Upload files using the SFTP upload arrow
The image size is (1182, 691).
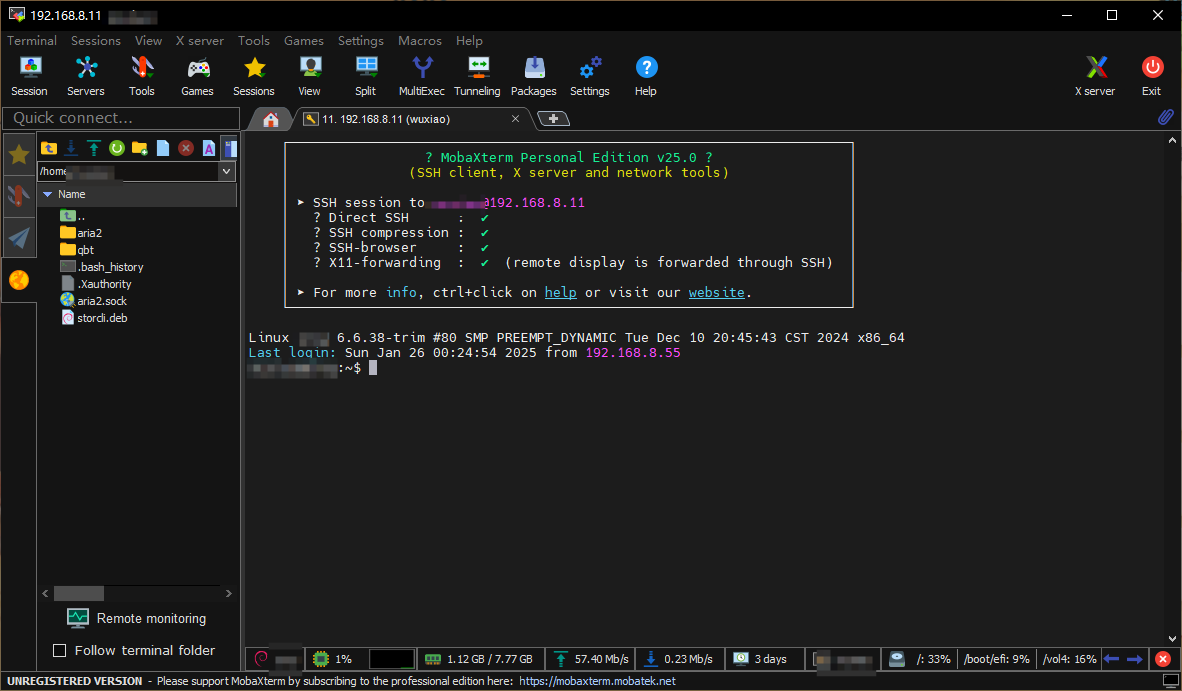click(93, 148)
